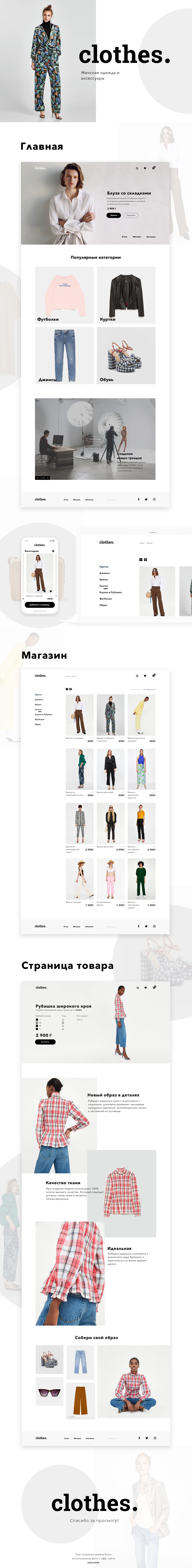Select Футболки in Магазин sidebar
This screenshot has width=192, height=1568.
(x=39, y=720)
